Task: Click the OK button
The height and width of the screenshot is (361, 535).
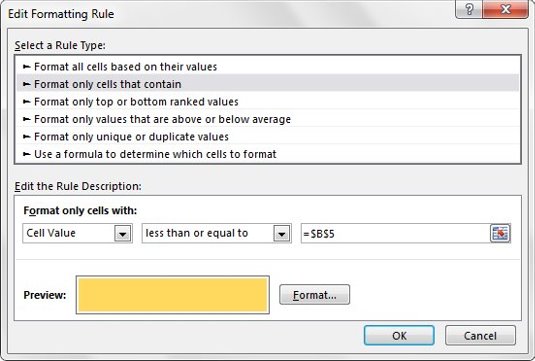Action: point(399,335)
